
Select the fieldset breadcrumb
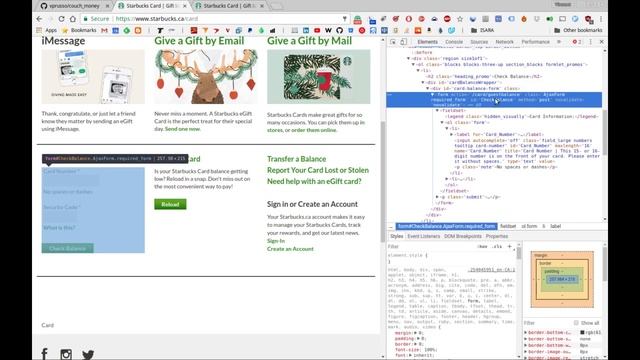tap(508, 226)
